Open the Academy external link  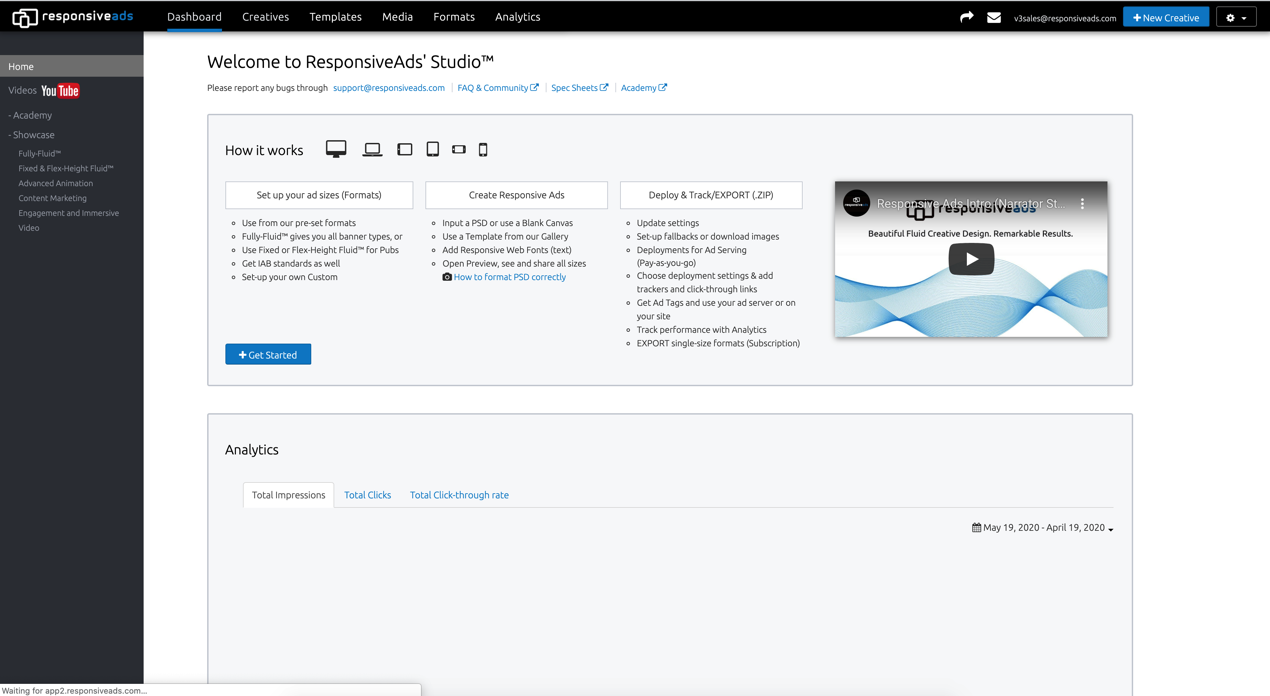pos(644,88)
